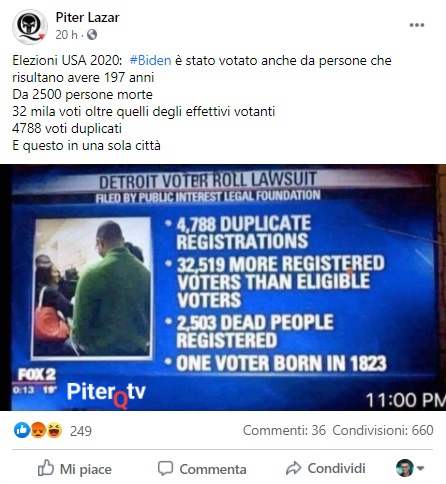Screen dimensions: 446x484
Task: Click the public globe privacy icon
Action: 92,34
